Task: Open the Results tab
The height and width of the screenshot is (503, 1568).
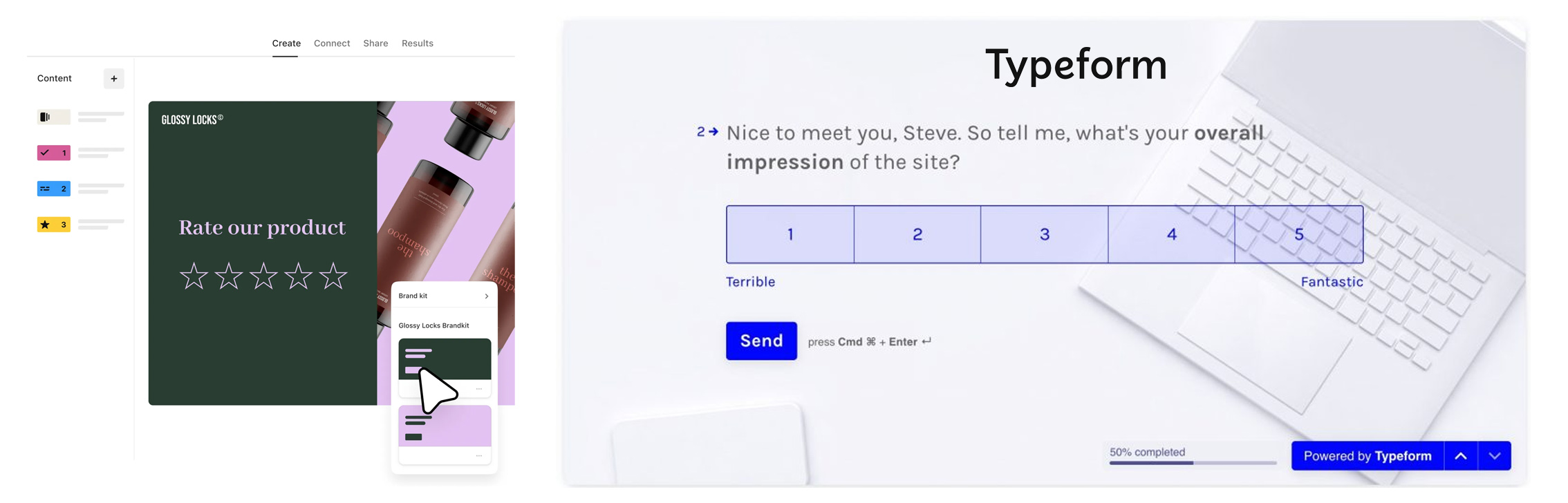Action: (x=418, y=44)
